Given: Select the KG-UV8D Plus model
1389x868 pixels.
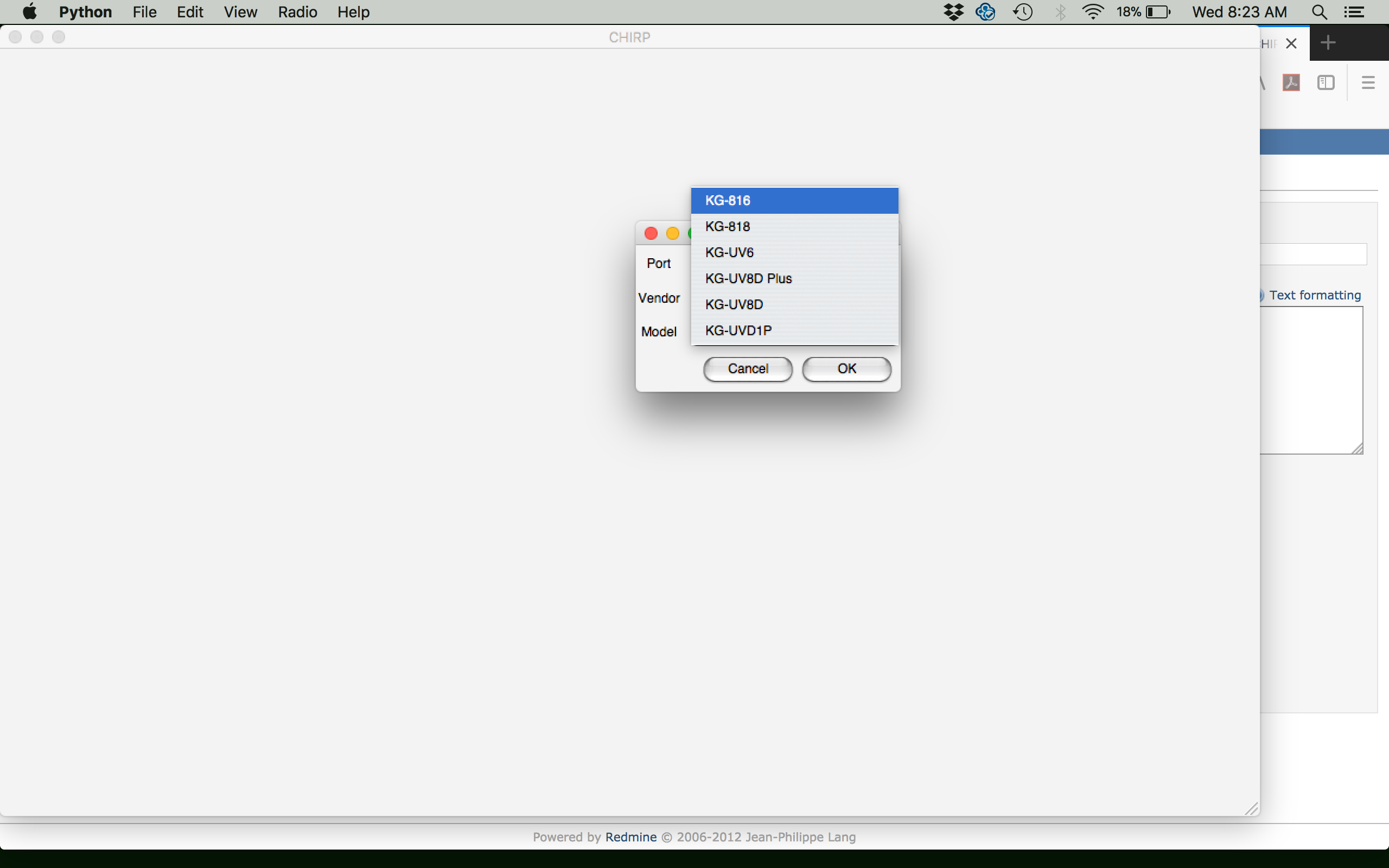Looking at the screenshot, I should click(794, 278).
